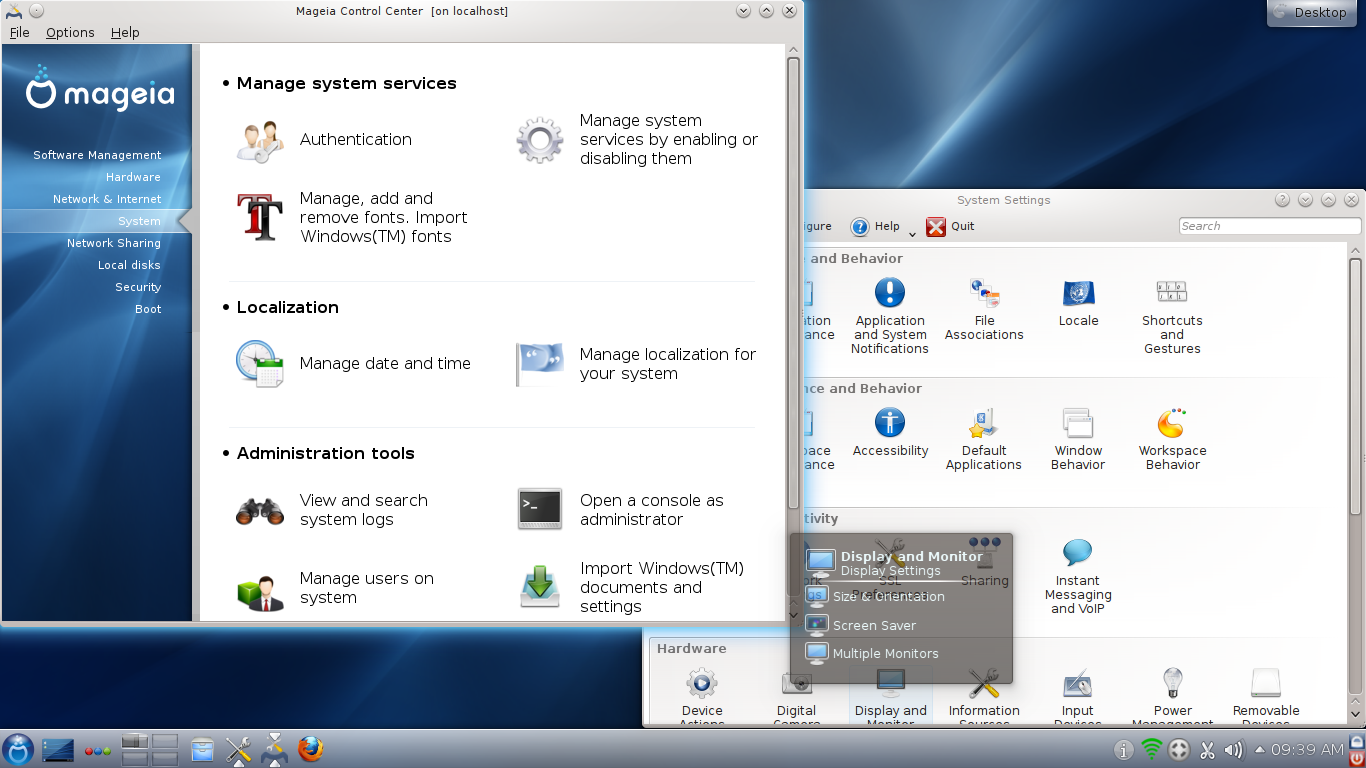This screenshot has height=768, width=1366.
Task: Click the Desktop toolbox button
Action: (1310, 13)
